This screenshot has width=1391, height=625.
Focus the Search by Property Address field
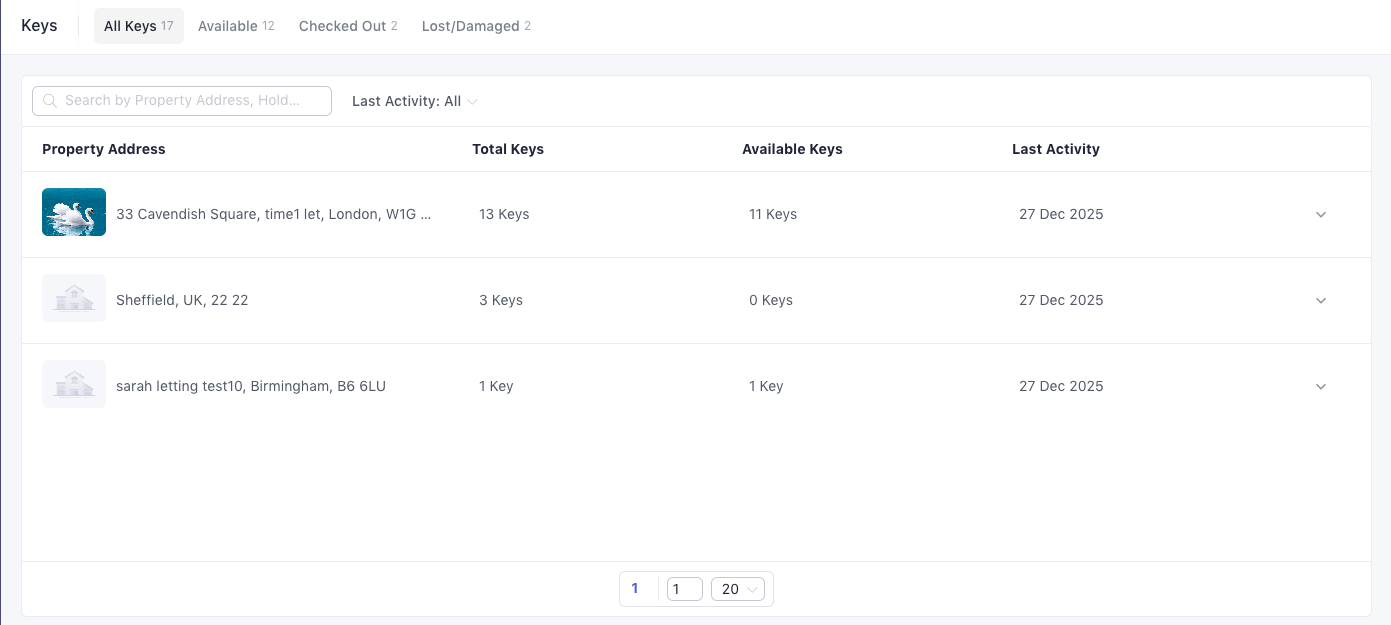click(x=190, y=101)
